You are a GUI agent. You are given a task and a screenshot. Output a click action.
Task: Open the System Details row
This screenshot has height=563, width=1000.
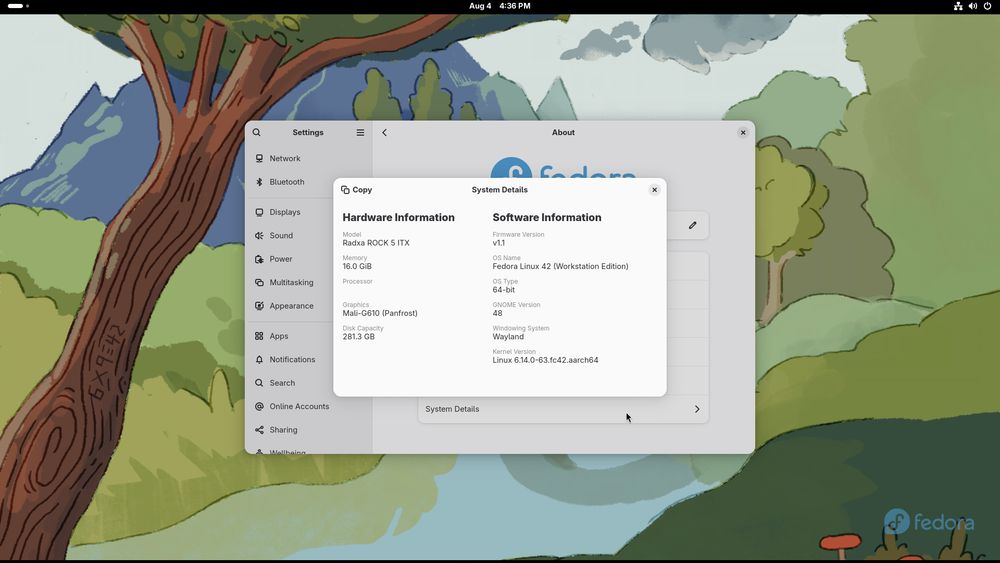coord(563,409)
